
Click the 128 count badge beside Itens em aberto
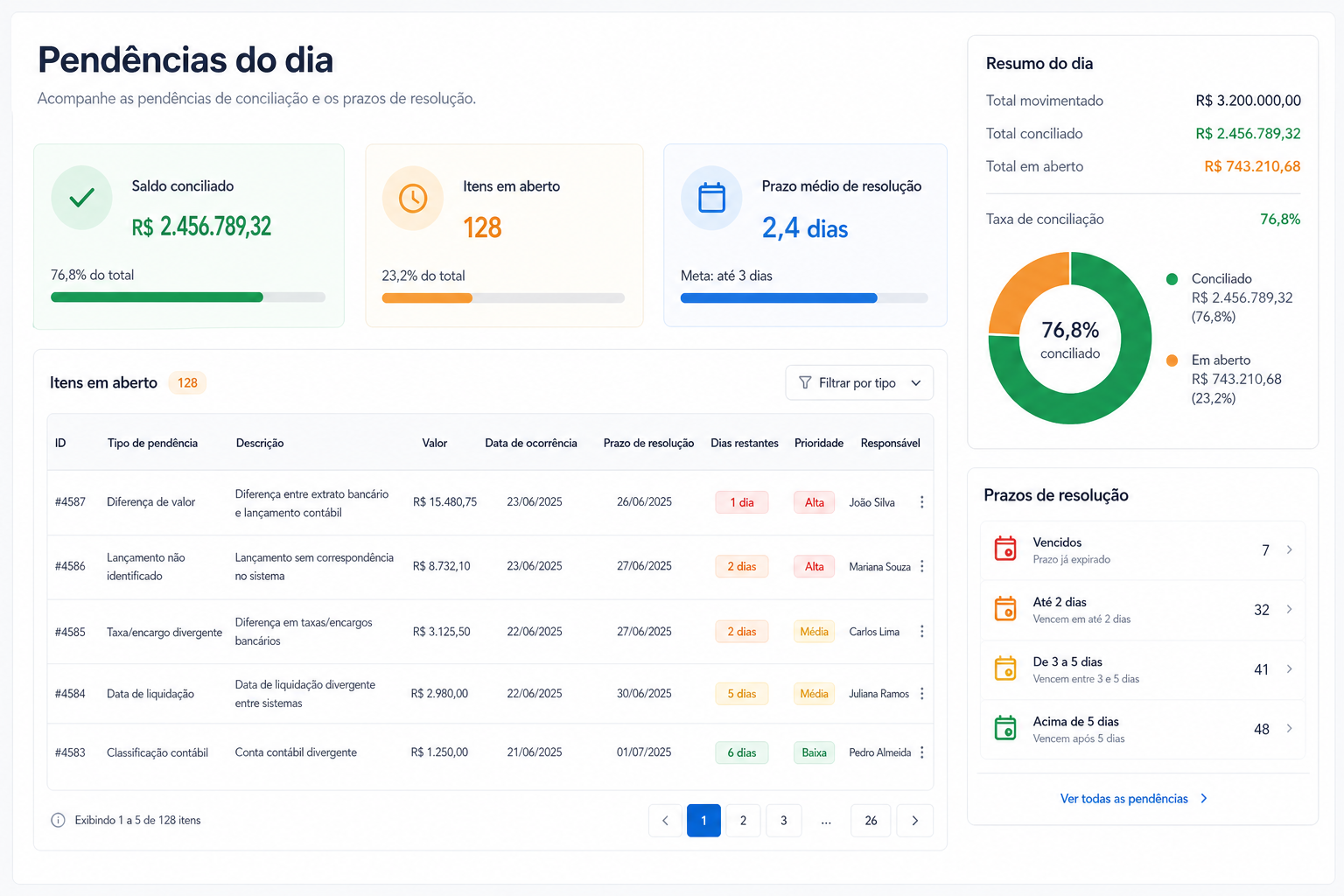pos(187,382)
